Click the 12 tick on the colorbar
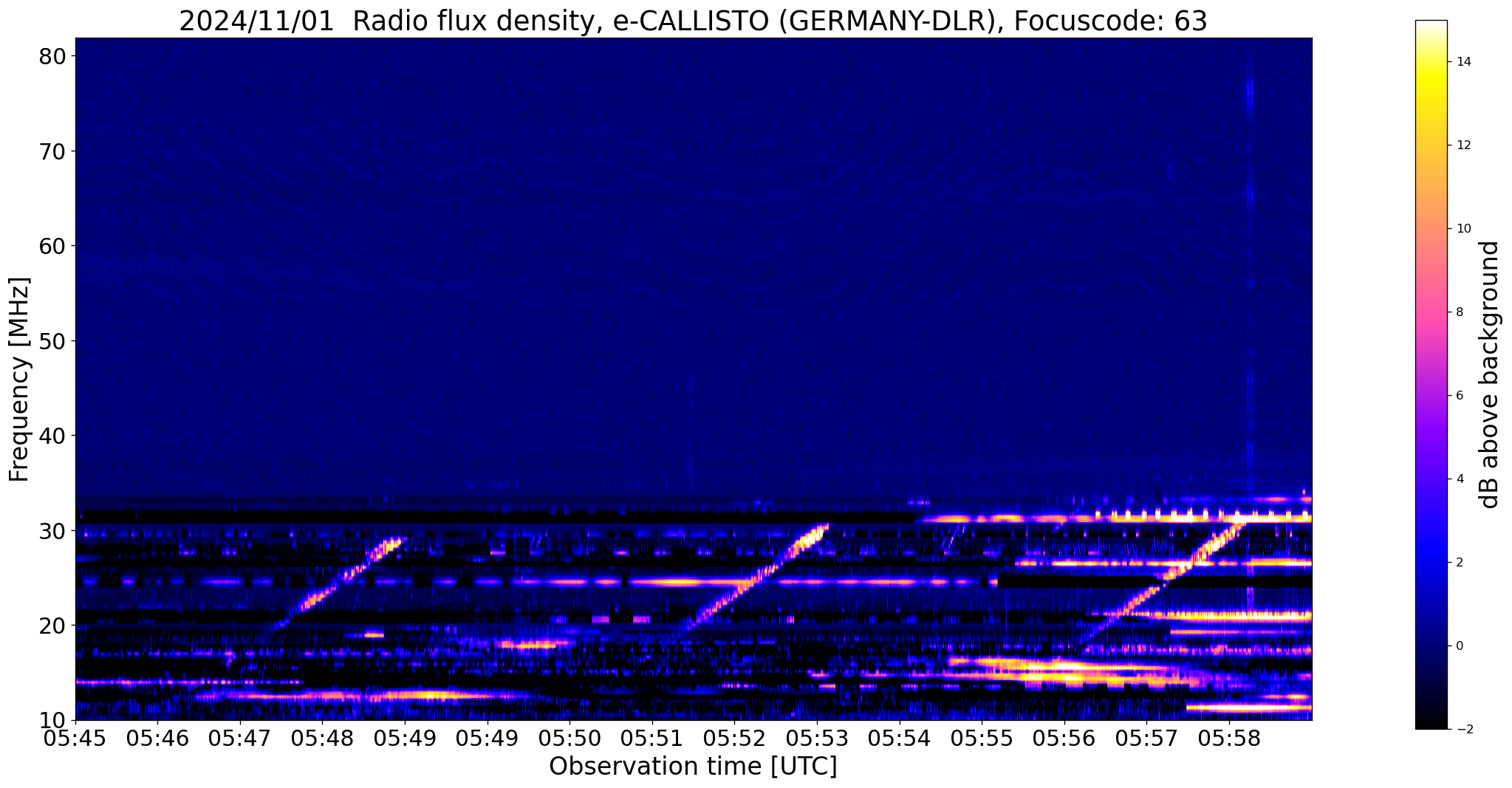Screen dimensions: 1512x788 click(x=1463, y=145)
